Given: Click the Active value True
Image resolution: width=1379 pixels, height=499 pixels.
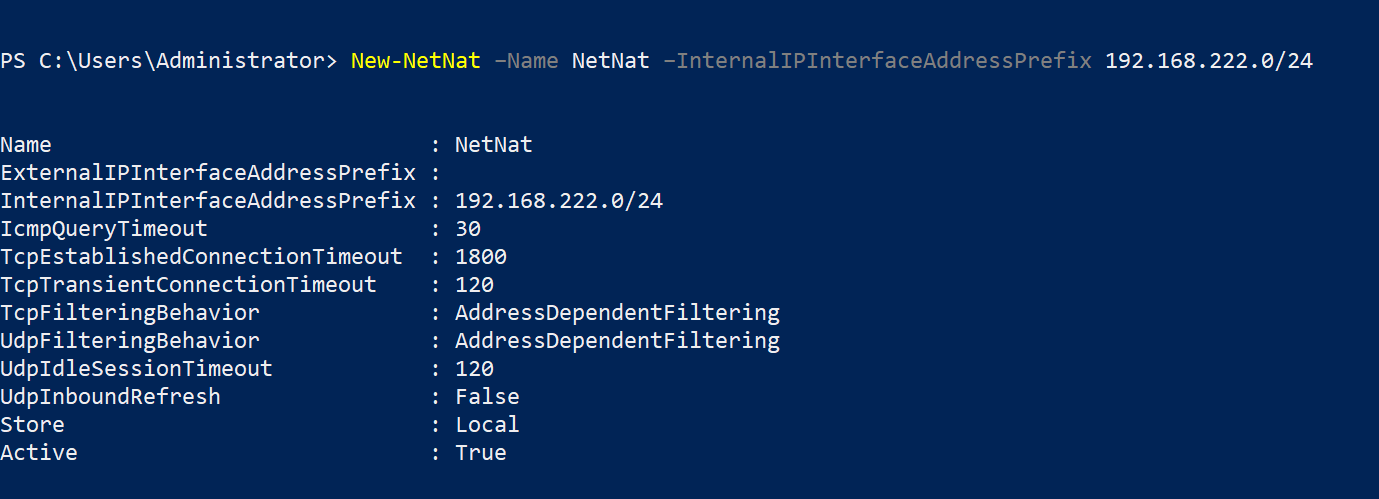Looking at the screenshot, I should click(x=480, y=453).
